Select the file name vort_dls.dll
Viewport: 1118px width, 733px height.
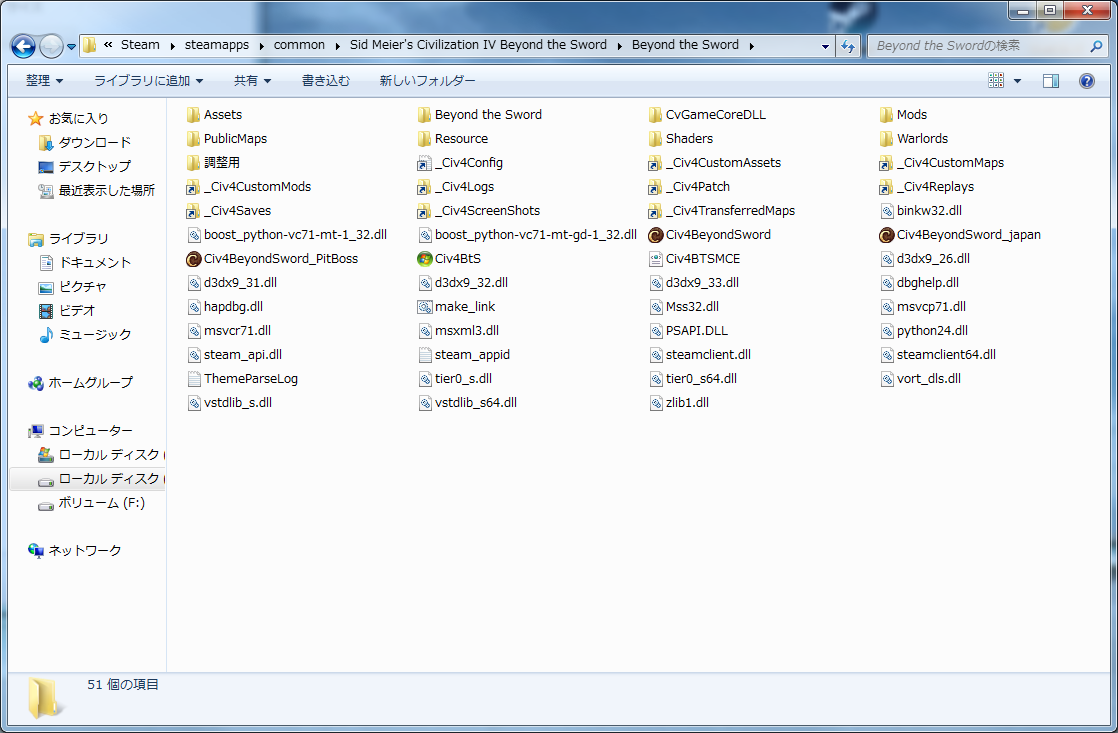(x=928, y=379)
